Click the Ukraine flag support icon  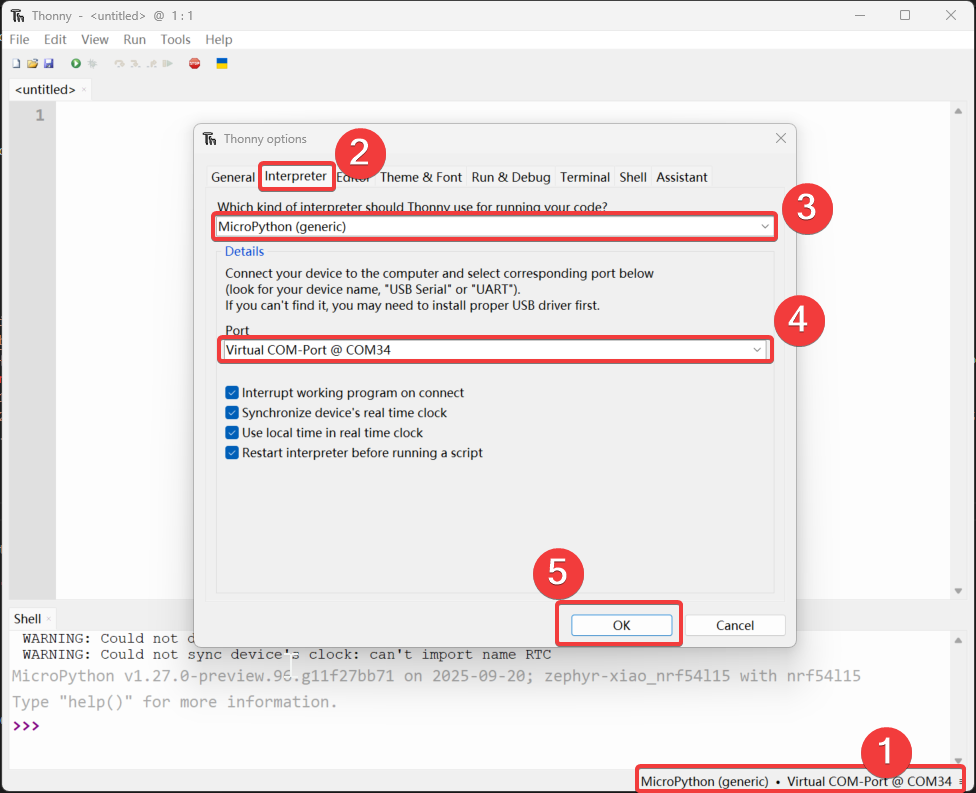[222, 63]
